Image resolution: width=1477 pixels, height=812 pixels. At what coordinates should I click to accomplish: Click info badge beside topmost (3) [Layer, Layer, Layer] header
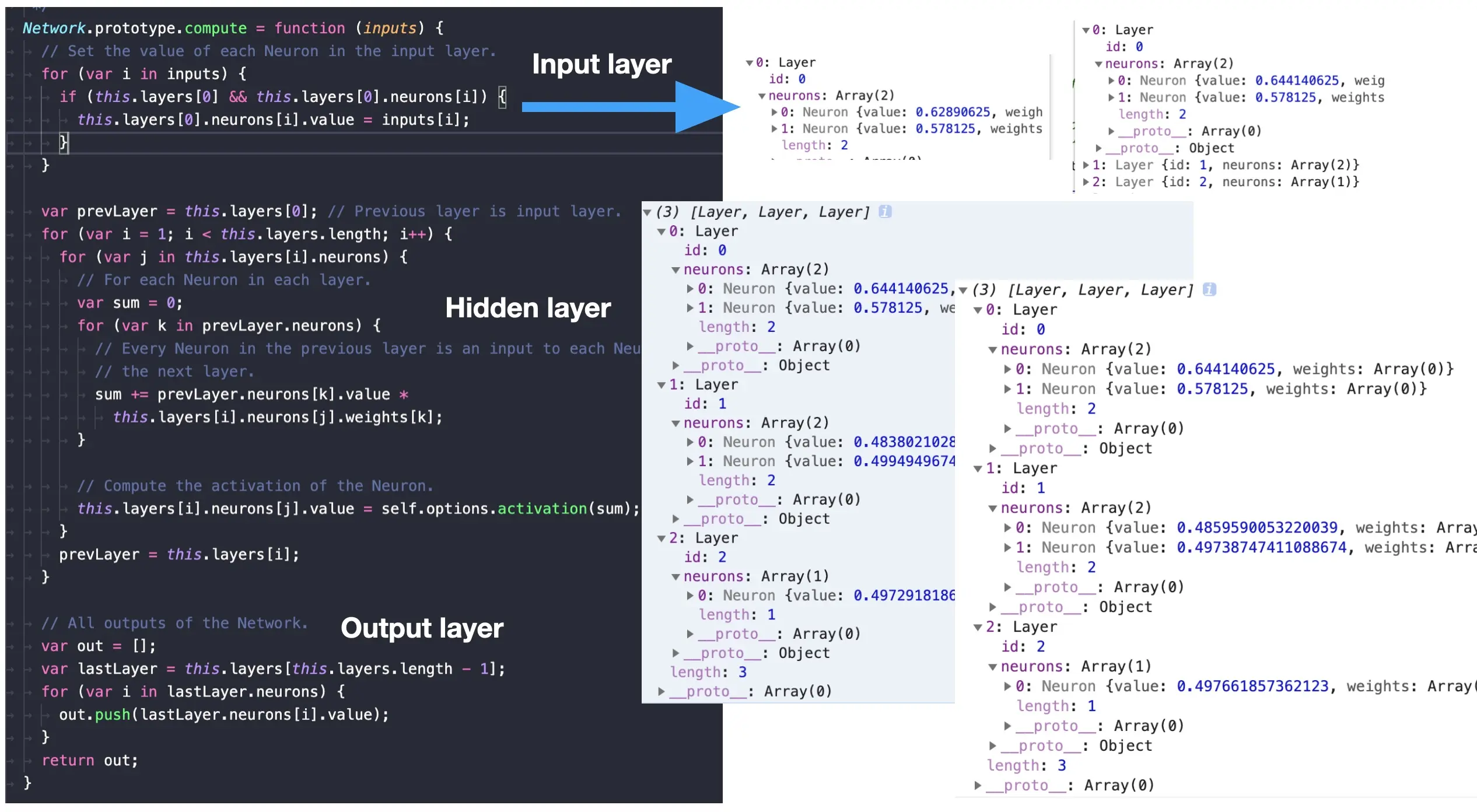tap(885, 212)
